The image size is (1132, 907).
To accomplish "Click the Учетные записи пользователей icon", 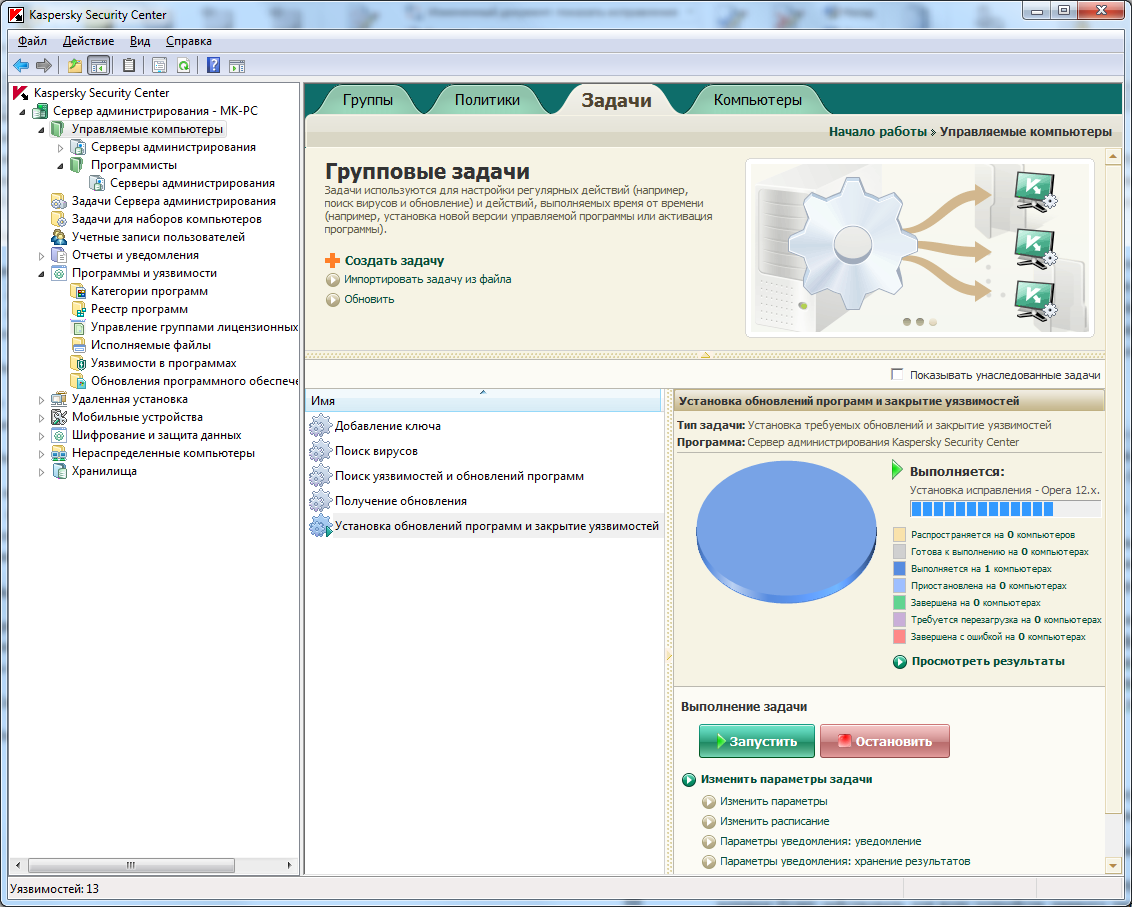I will click(59, 238).
